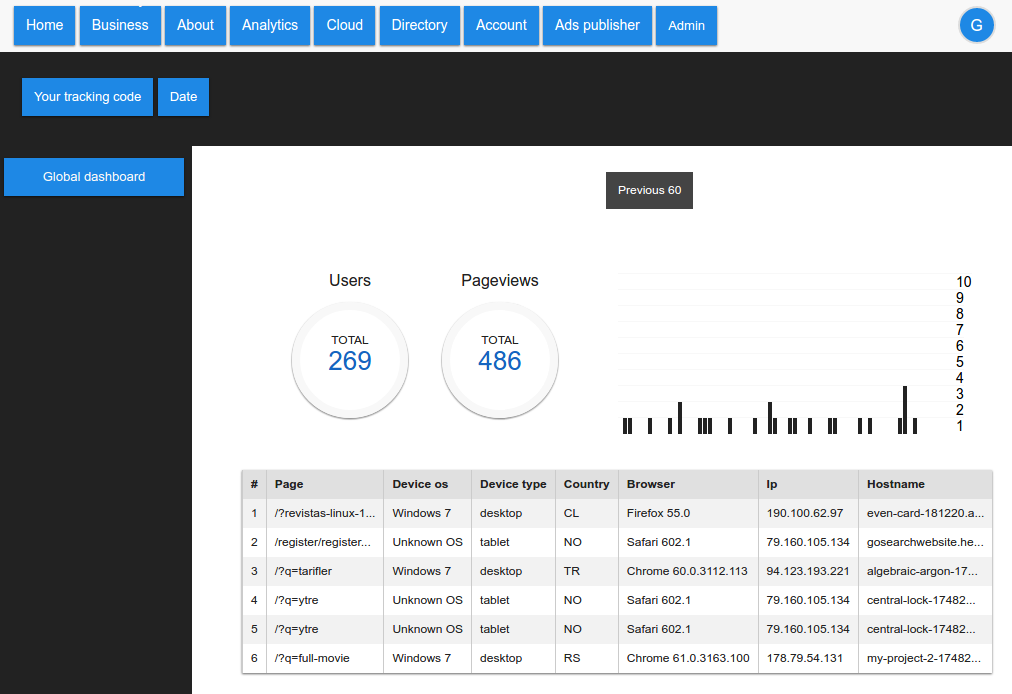
Task: Open the Home menu item
Action: pos(45,26)
